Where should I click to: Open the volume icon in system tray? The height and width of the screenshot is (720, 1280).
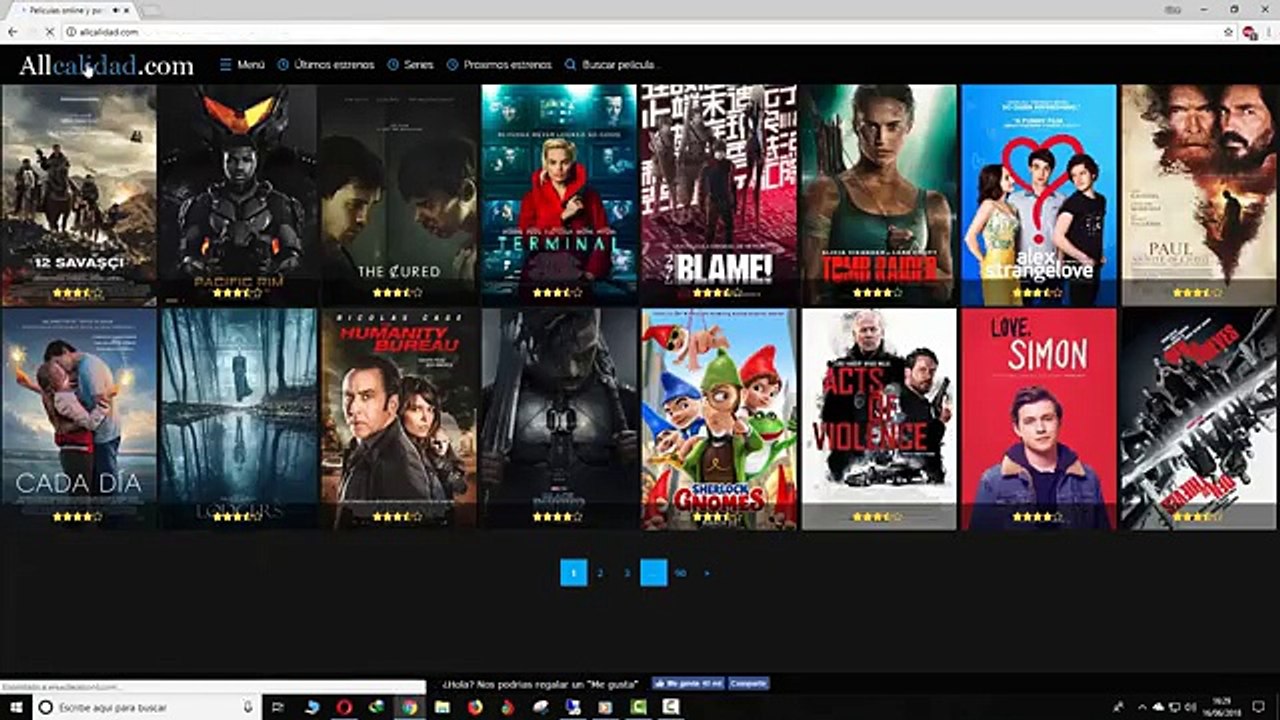(1191, 707)
